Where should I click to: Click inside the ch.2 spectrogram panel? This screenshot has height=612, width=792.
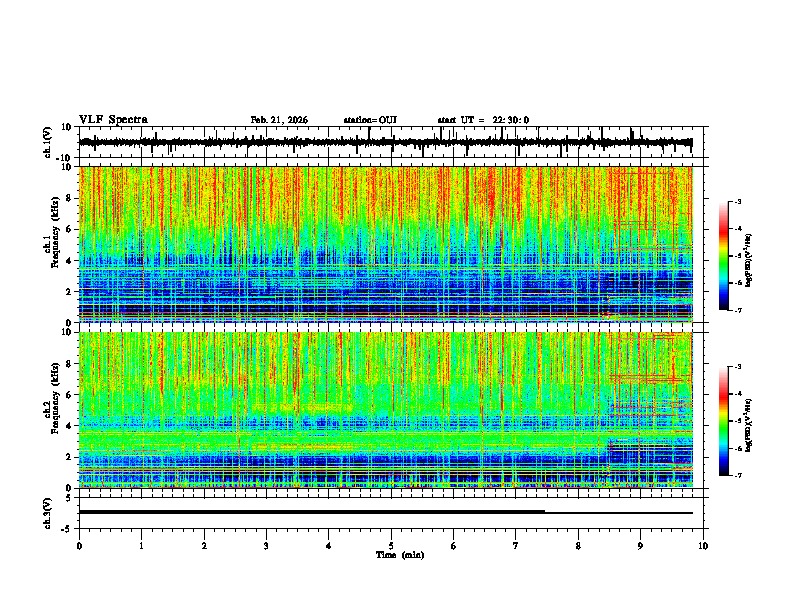(385, 410)
